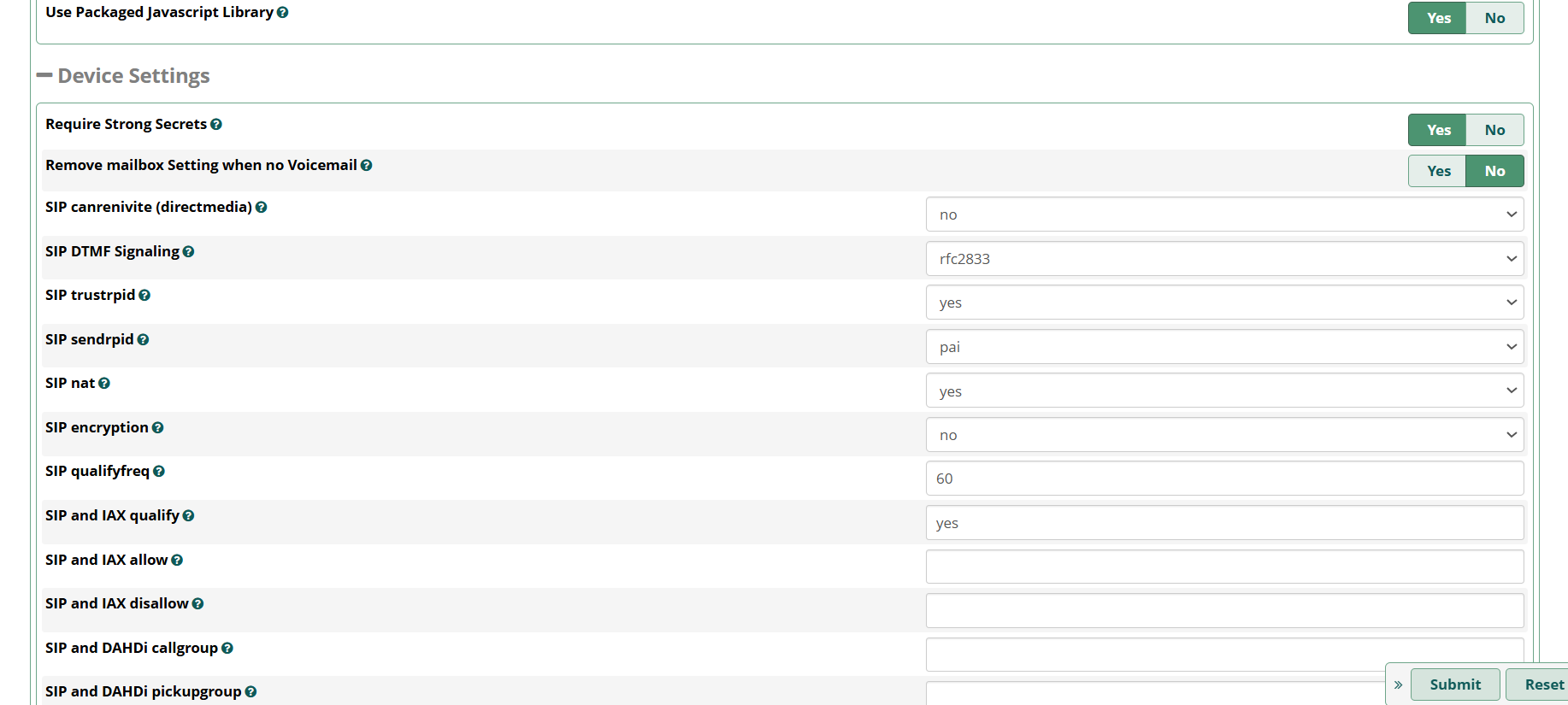Image resolution: width=1568 pixels, height=705 pixels.
Task: Disable Require Strong Secrets with No
Action: 1494,130
